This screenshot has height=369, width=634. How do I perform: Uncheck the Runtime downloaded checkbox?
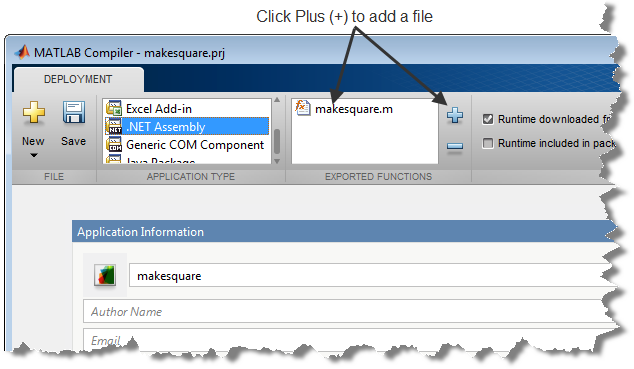coord(488,119)
